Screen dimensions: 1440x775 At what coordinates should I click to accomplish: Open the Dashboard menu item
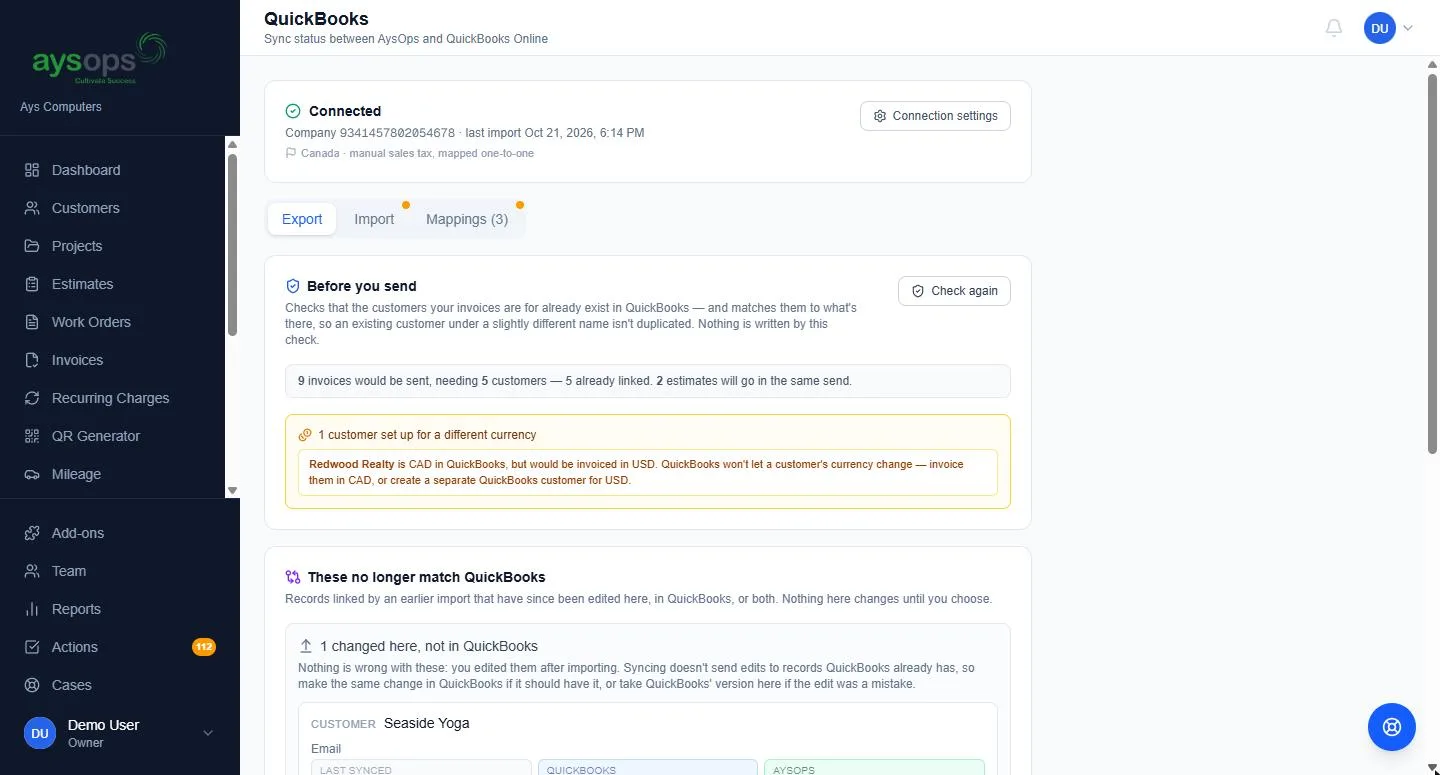pos(112,170)
